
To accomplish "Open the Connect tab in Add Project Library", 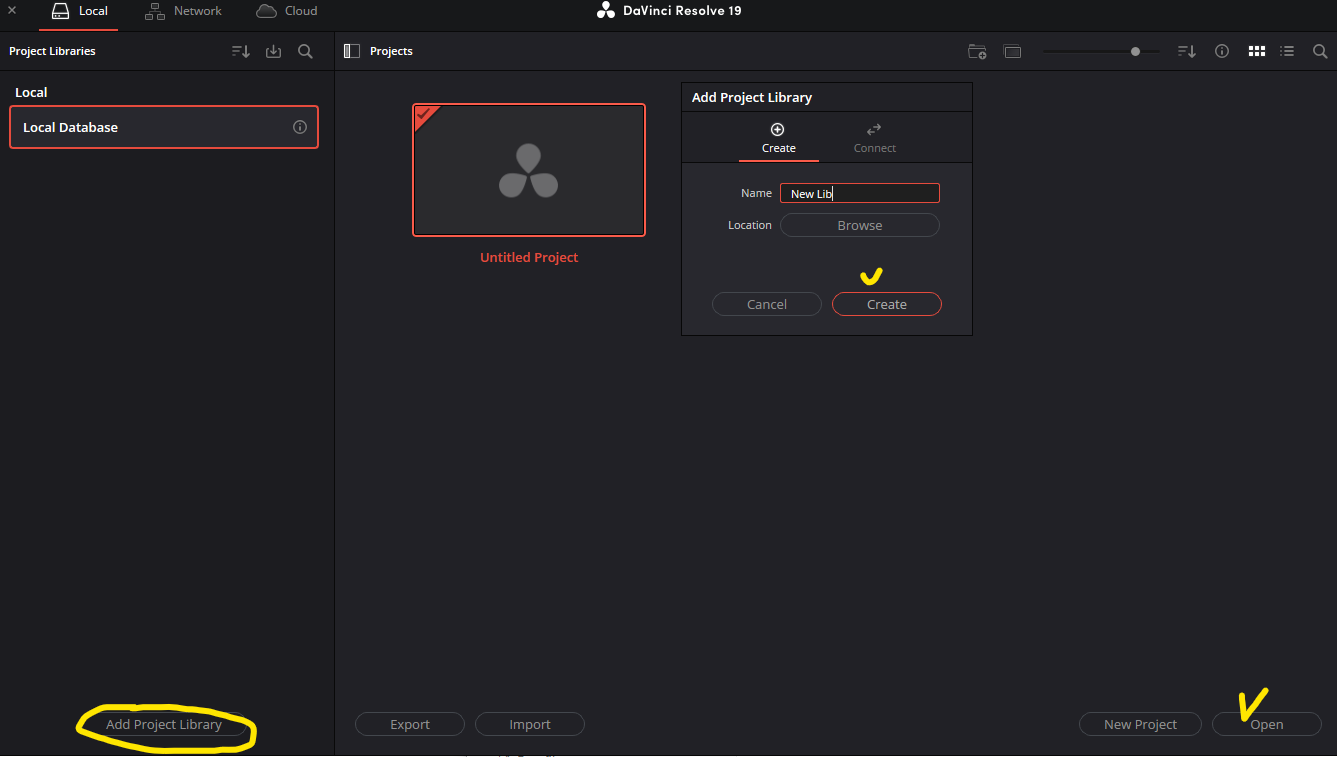I will [874, 138].
